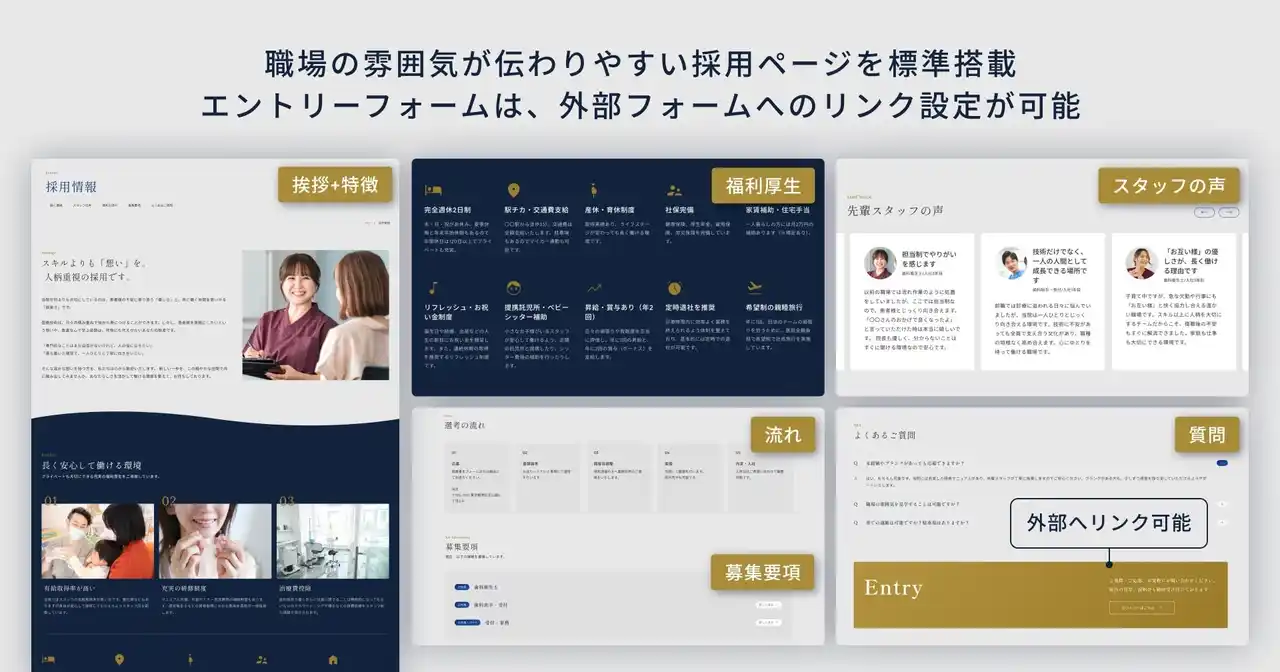Expand the third FAQ question
The image size is (1280, 672).
(1221, 522)
